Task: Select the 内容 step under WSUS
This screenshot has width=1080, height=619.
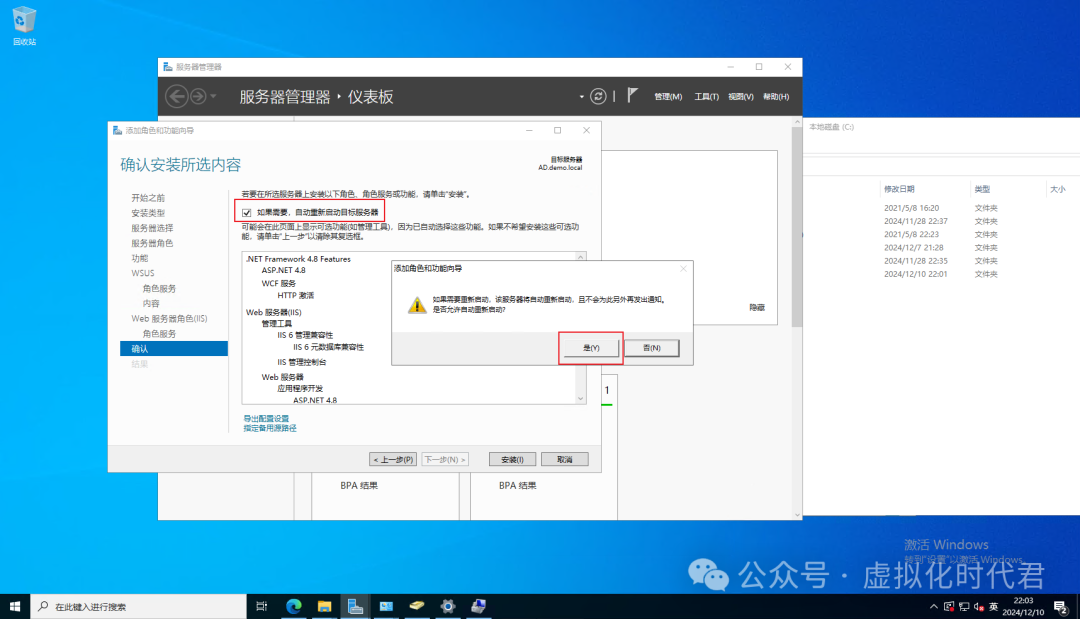Action: point(151,303)
